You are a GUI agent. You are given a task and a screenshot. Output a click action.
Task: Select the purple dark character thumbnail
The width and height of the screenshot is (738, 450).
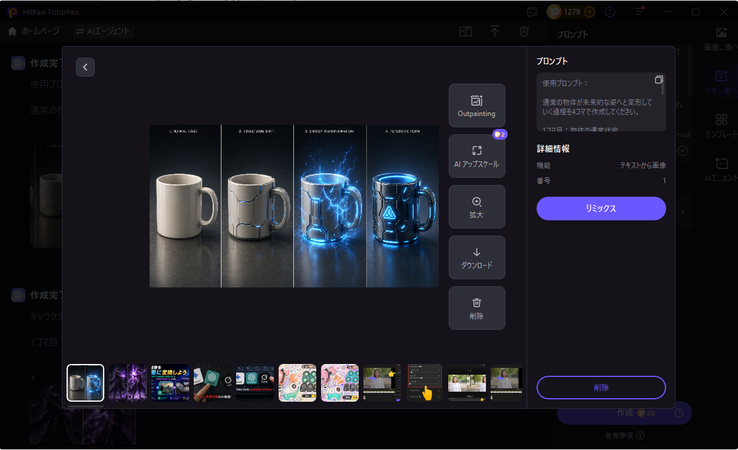pyautogui.click(x=128, y=383)
